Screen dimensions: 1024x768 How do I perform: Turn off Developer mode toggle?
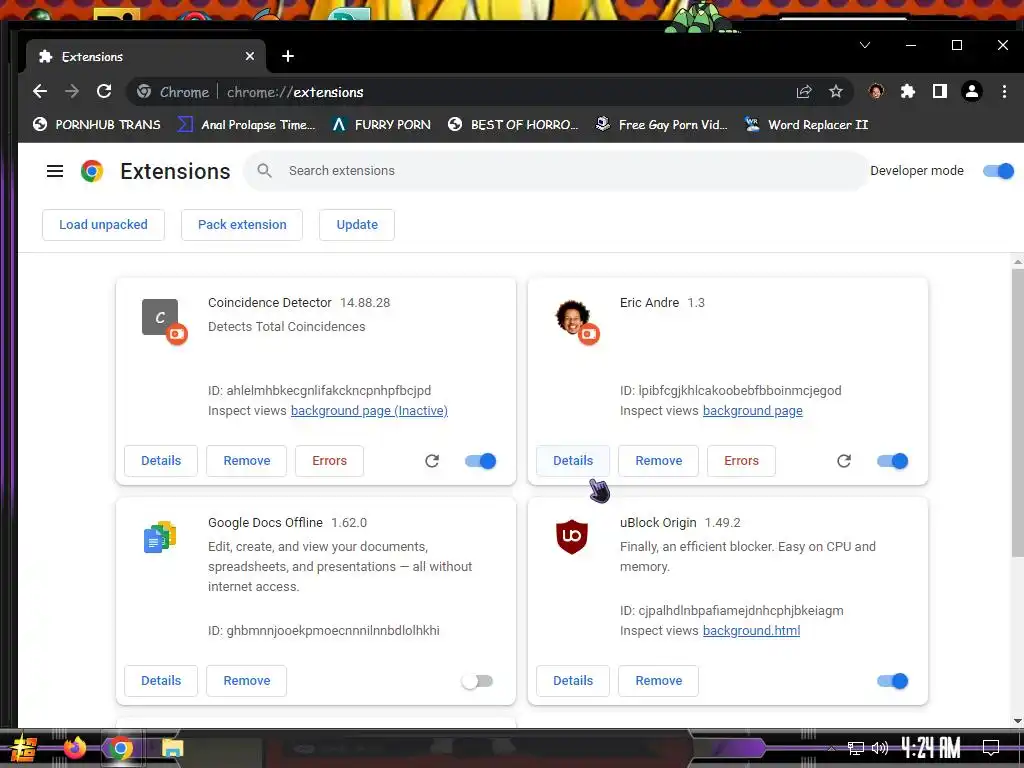click(999, 171)
